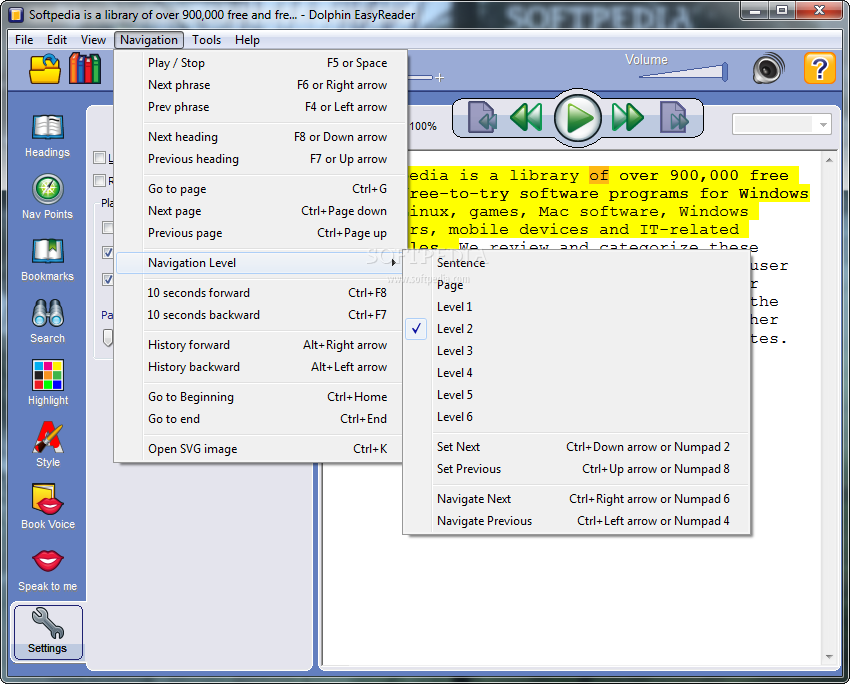The height and width of the screenshot is (684, 850).
Task: Select Previous heading menu entry
Action: (260, 159)
